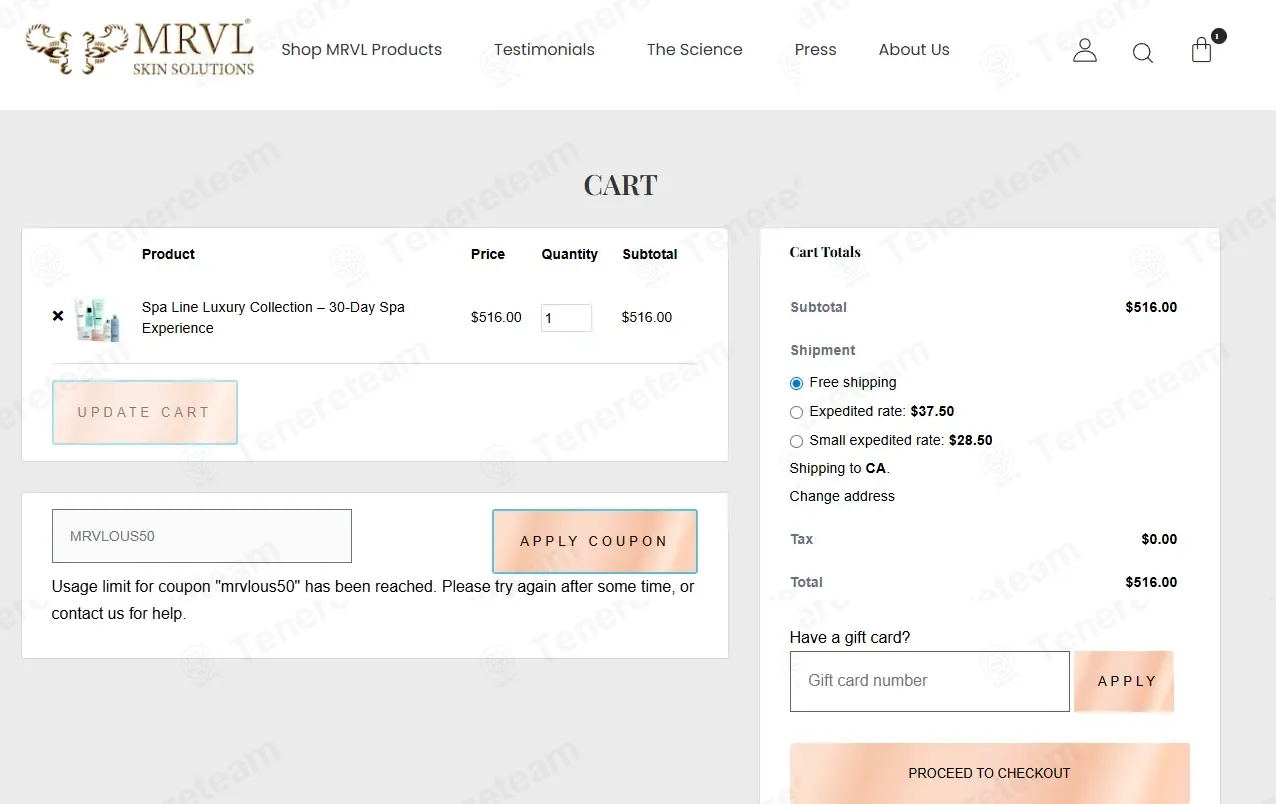Go home via MRVL Skin Solutions logo

140,49
